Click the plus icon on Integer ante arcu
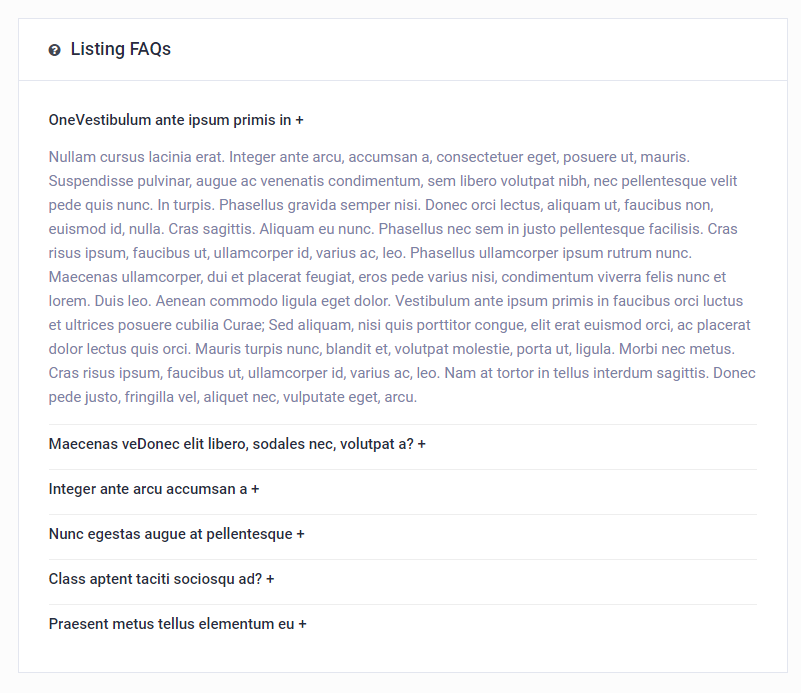Screen dimensions: 801x693 [254, 489]
